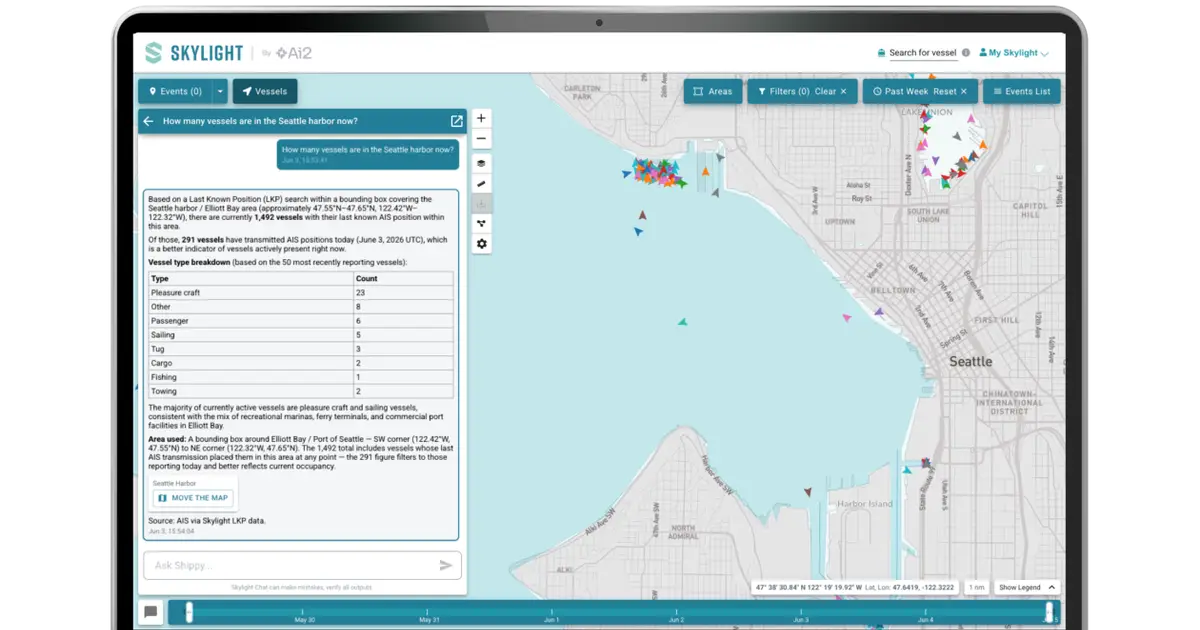1200x630 pixels.
Task: Grab the timeline end handle
Action: (x=1048, y=611)
